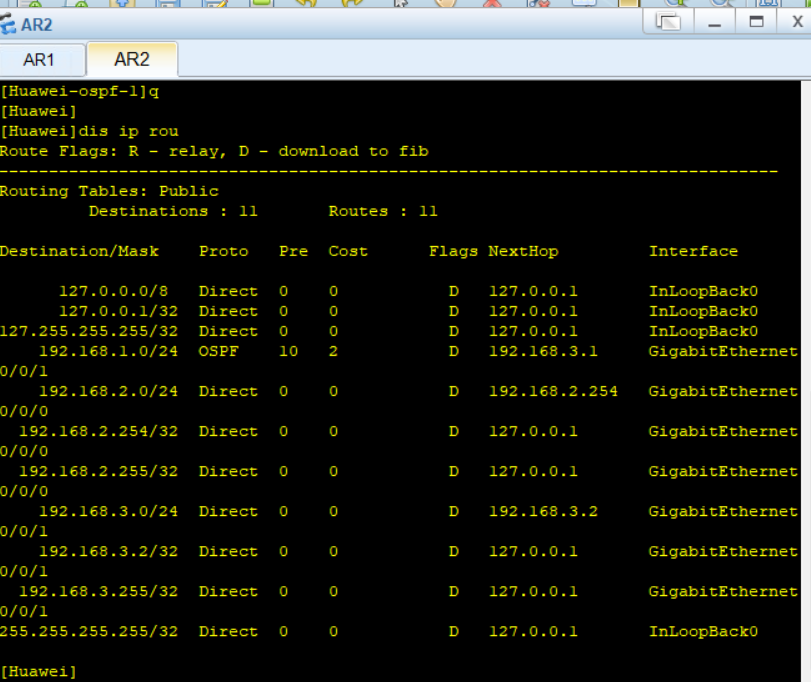This screenshot has height=682, width=811.
Task: Click the 'OSPF' protocol entry
Action: click(x=218, y=351)
